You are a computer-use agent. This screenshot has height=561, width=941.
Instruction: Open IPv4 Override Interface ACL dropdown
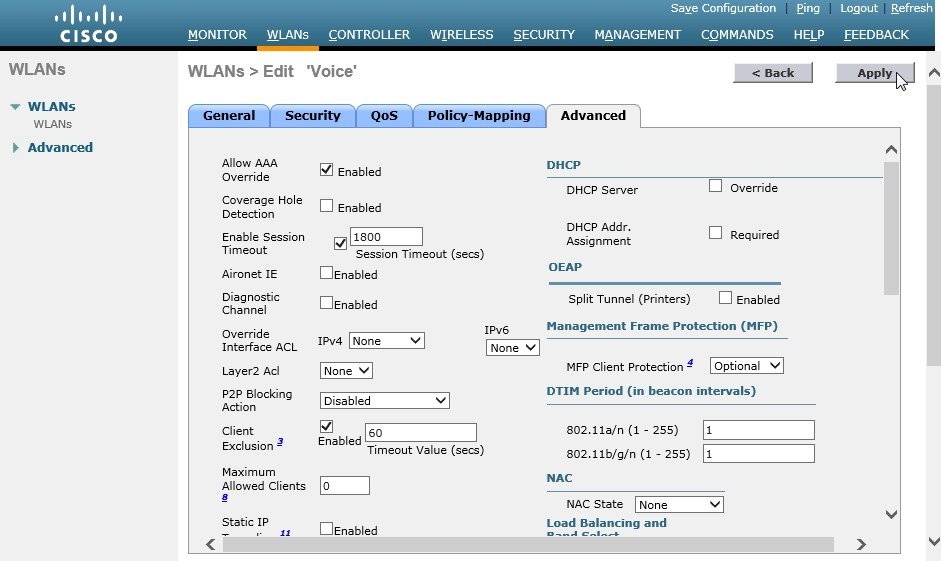tap(386, 341)
